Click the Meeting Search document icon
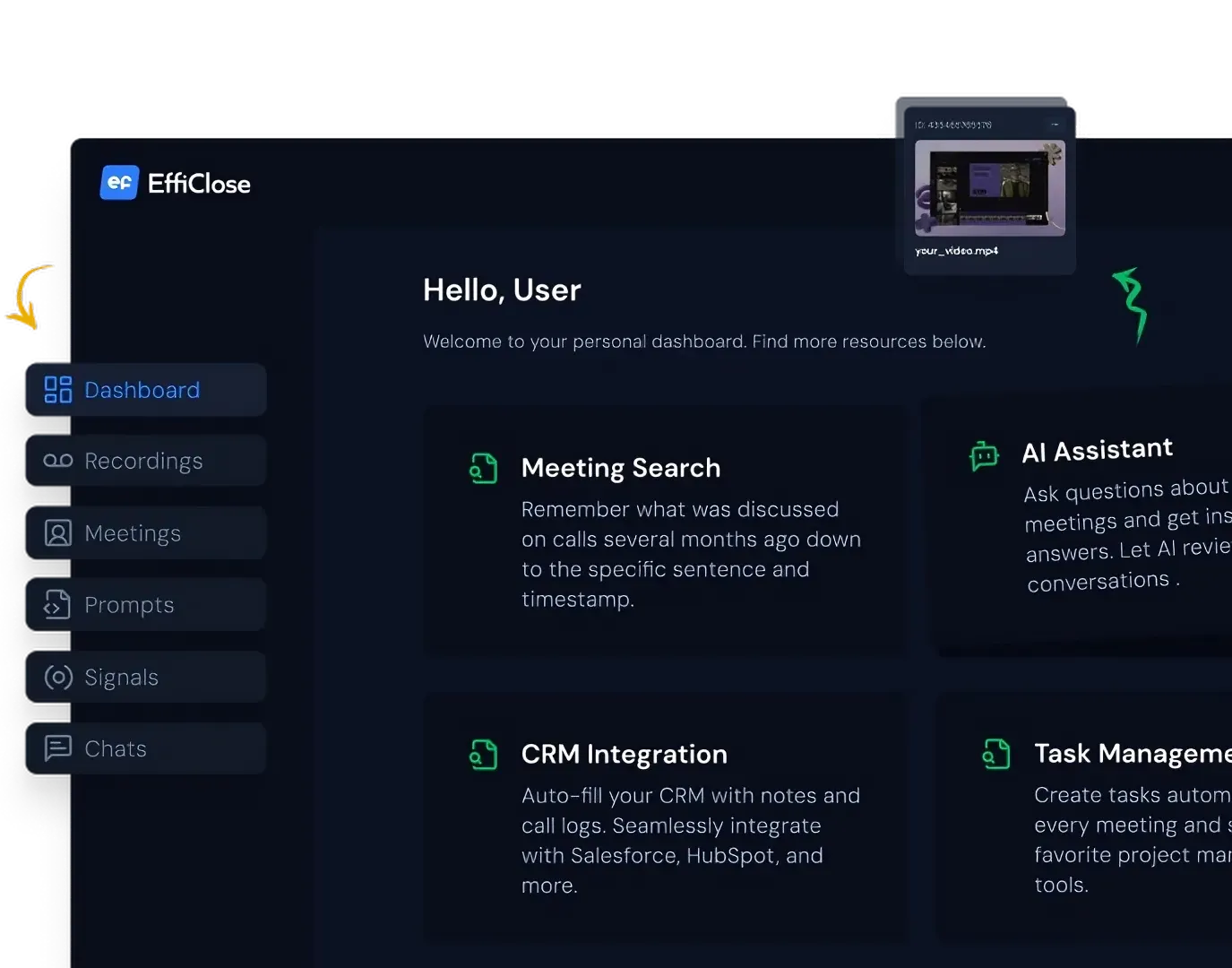 point(484,467)
